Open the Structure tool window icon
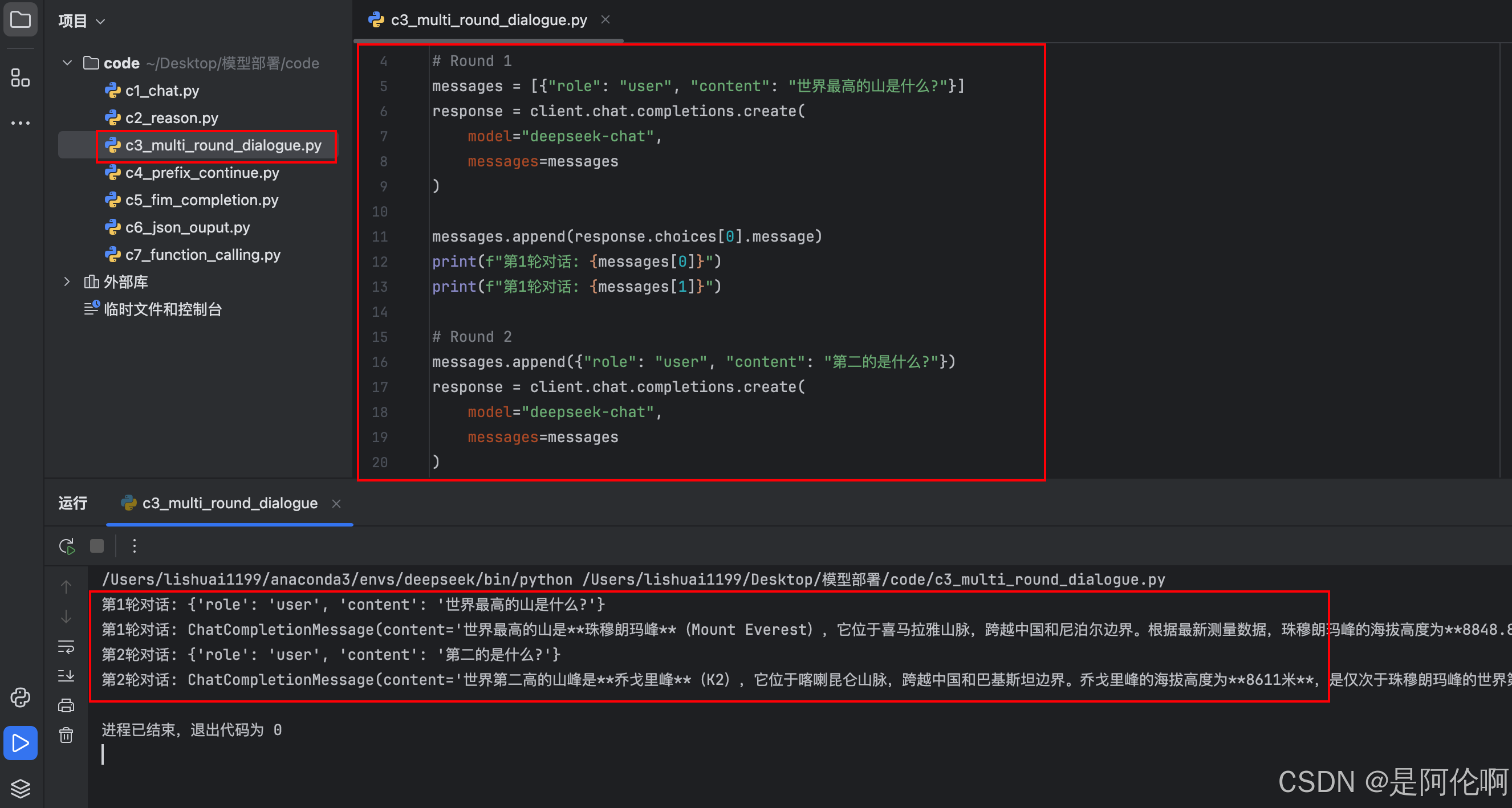1512x808 pixels. [x=21, y=77]
